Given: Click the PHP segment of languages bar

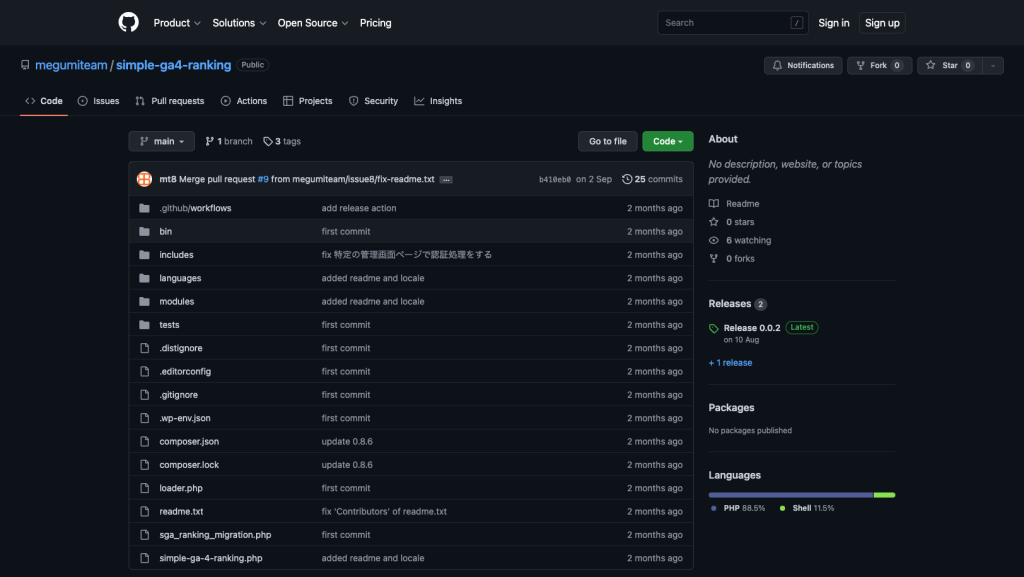Looking at the screenshot, I should (x=791, y=495).
